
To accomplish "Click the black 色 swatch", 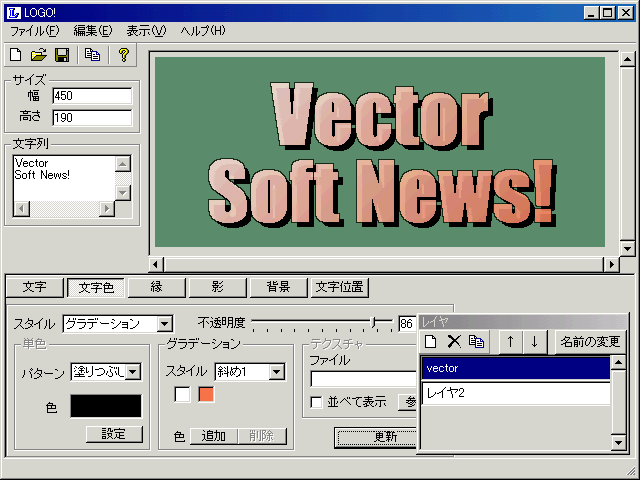I will pyautogui.click(x=106, y=406).
